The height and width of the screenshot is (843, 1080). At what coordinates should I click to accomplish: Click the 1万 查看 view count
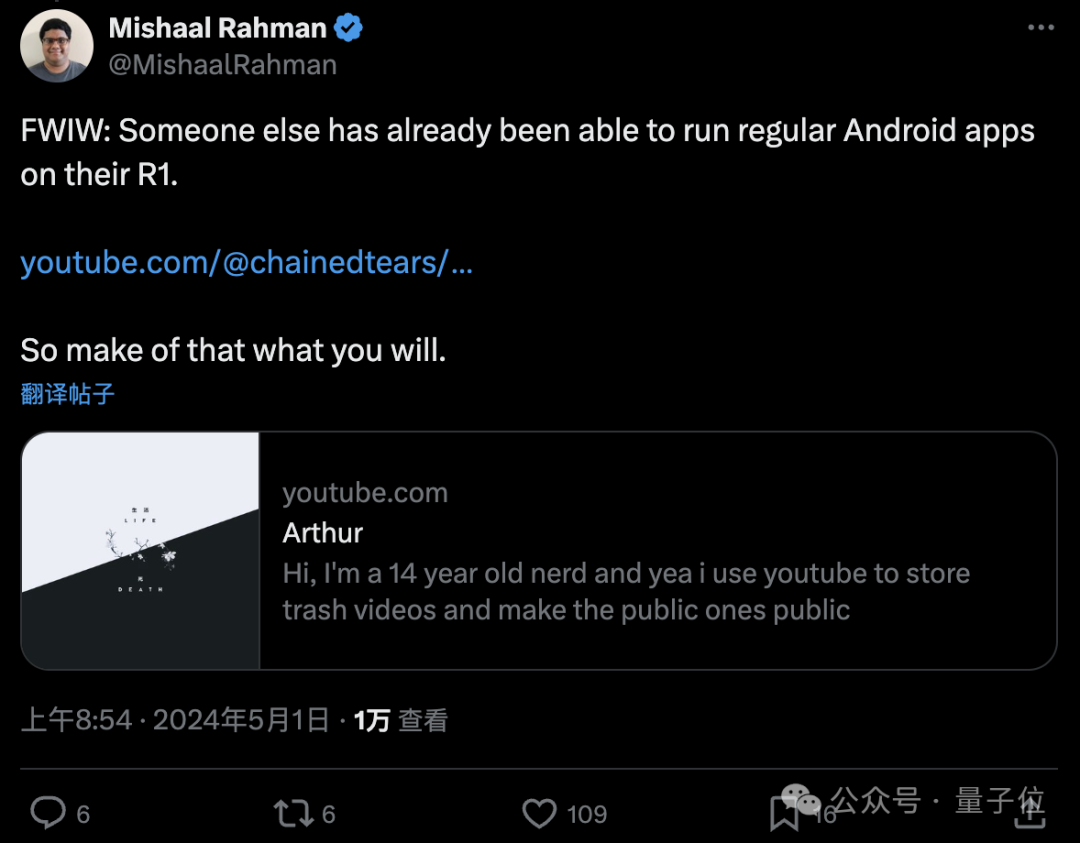pos(401,720)
